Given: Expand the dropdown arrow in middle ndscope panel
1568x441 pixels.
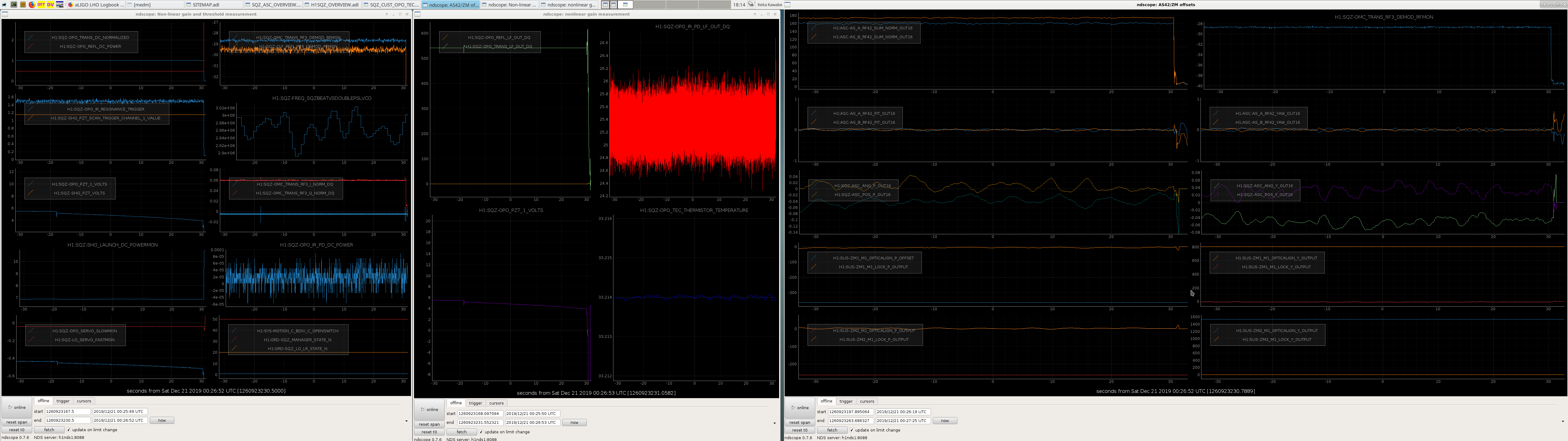Looking at the screenshot, I should pos(774,423).
